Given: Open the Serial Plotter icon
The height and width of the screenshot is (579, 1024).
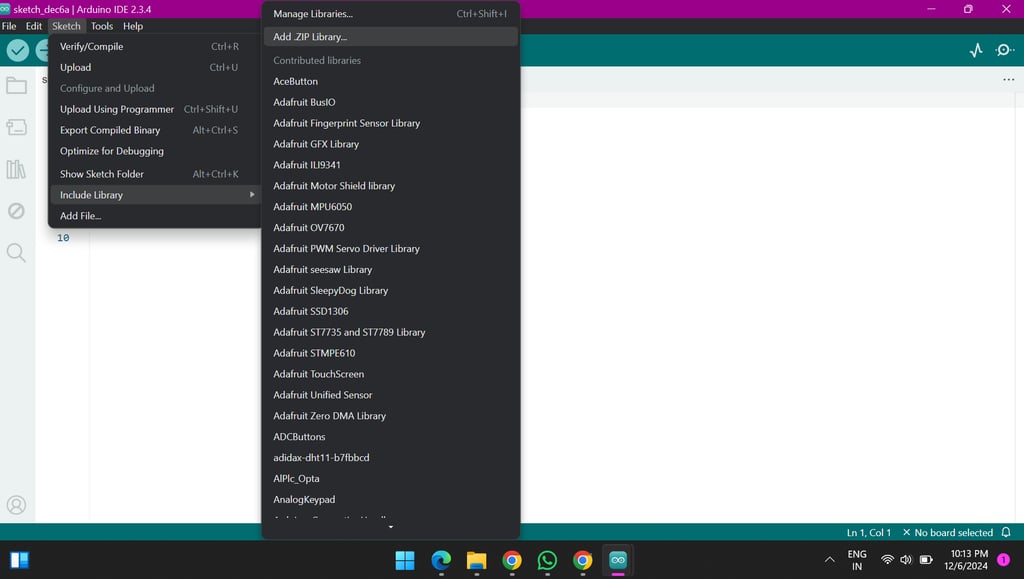Looking at the screenshot, I should coord(976,50).
